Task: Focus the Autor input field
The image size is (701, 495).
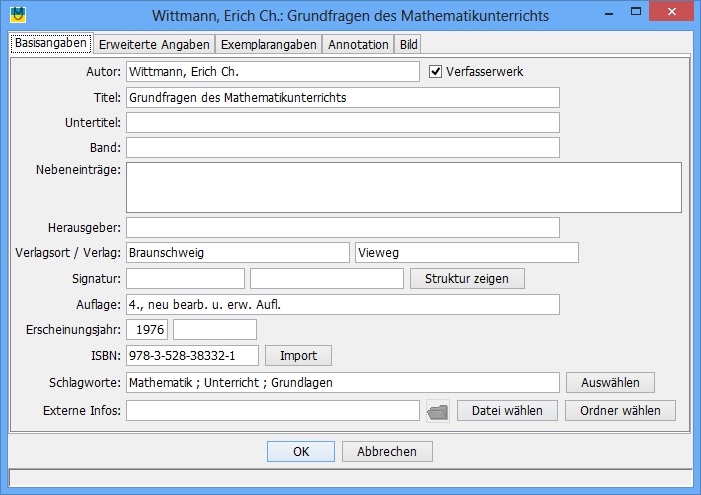Action: pos(273,72)
